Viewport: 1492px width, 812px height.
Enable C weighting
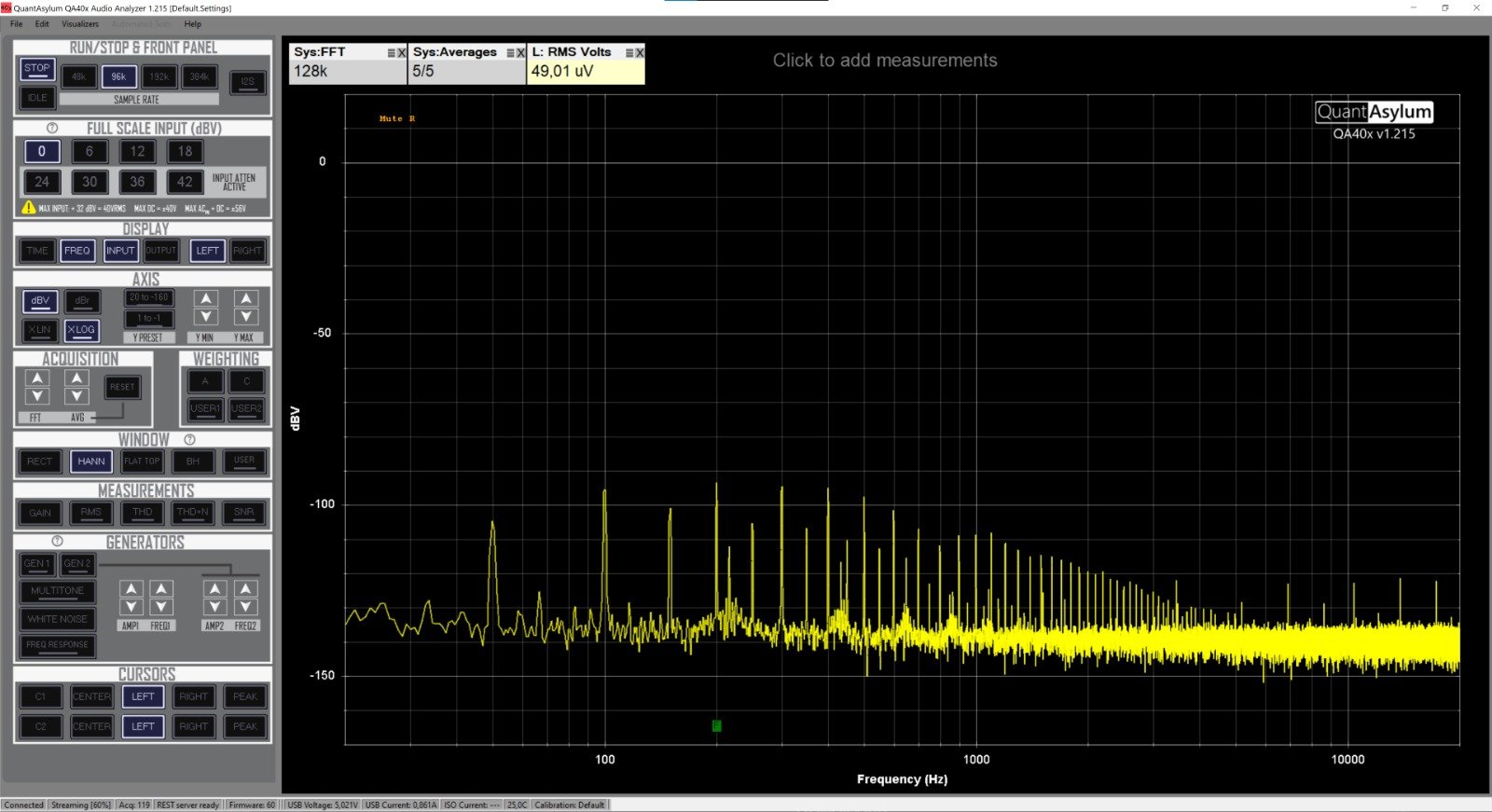pyautogui.click(x=246, y=381)
